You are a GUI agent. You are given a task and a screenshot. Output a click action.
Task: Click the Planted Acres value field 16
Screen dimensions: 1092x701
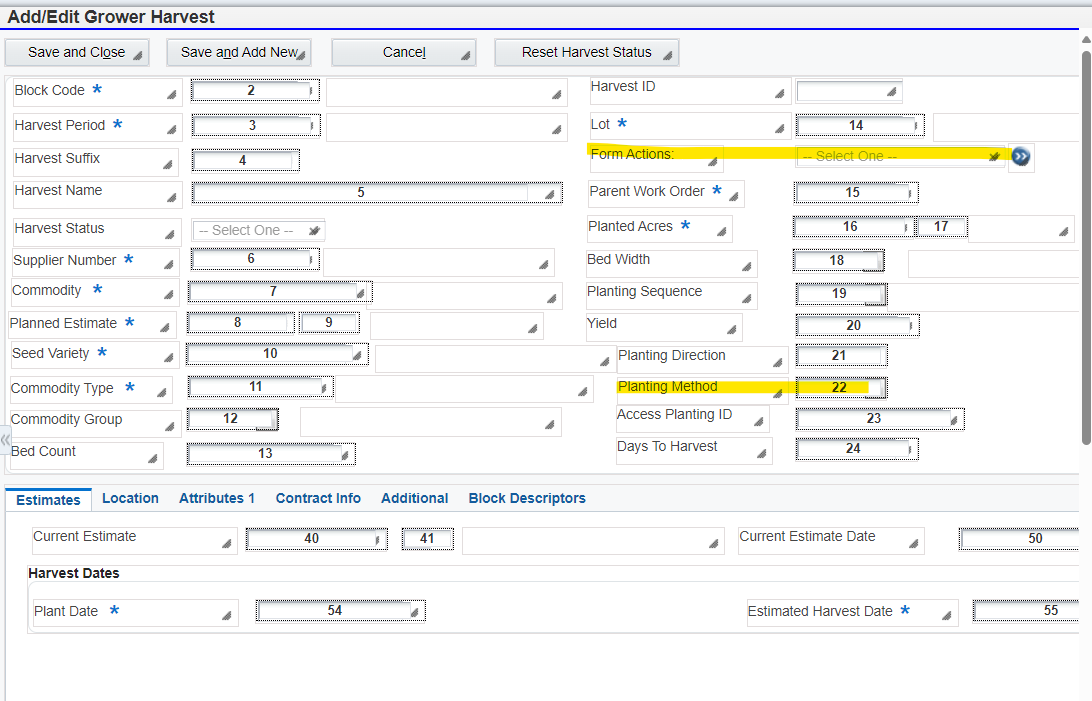(853, 227)
